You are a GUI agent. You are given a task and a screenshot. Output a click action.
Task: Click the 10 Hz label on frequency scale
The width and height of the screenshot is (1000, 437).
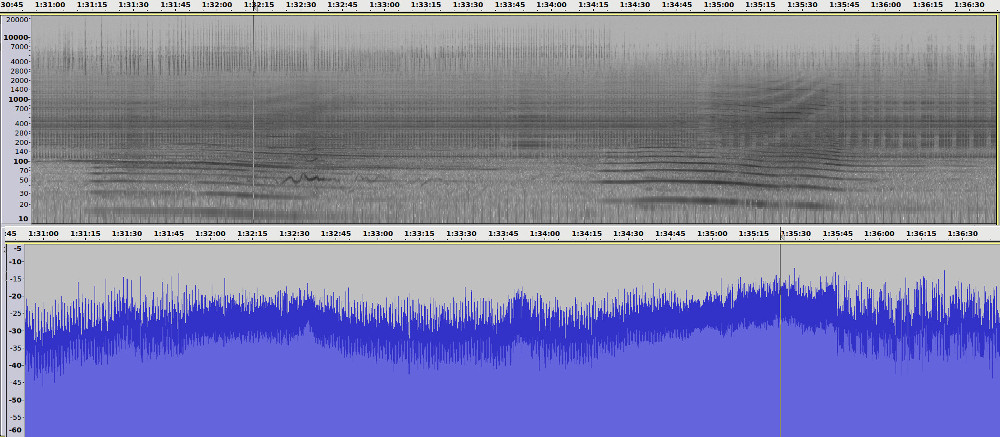[24, 218]
